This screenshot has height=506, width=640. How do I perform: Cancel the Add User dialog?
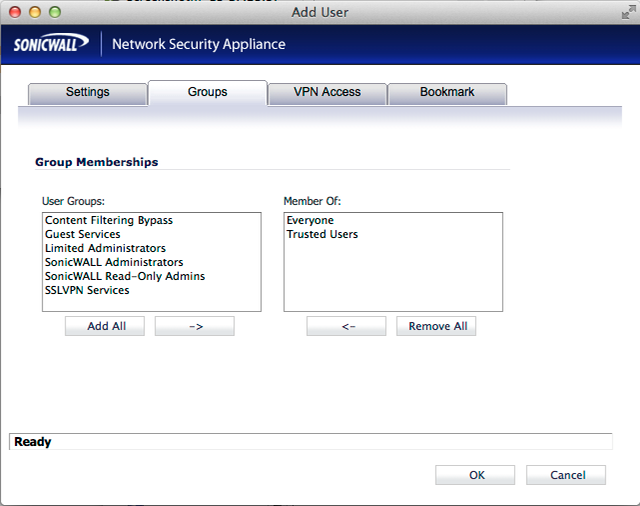(566, 475)
